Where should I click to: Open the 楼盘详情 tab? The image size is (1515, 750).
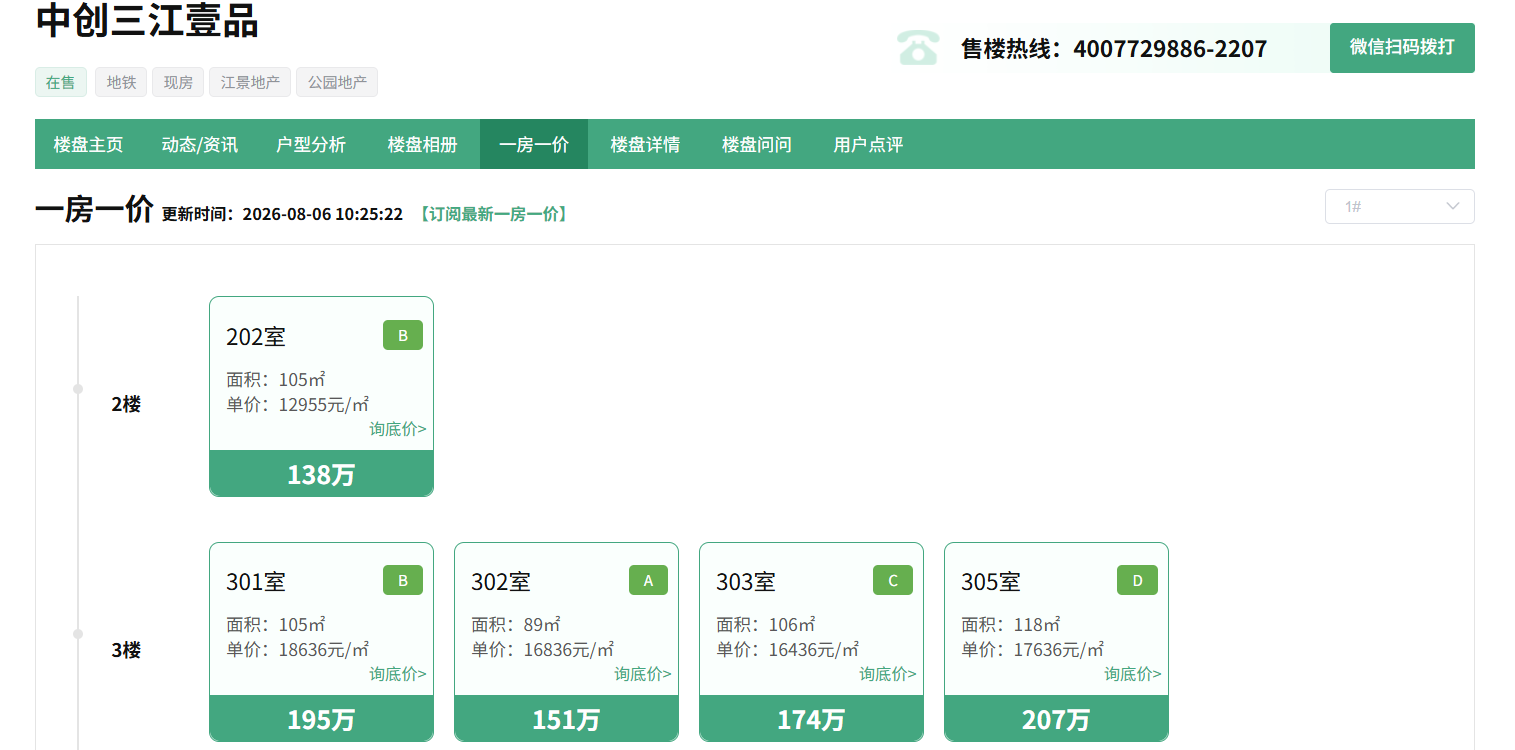[x=645, y=144]
